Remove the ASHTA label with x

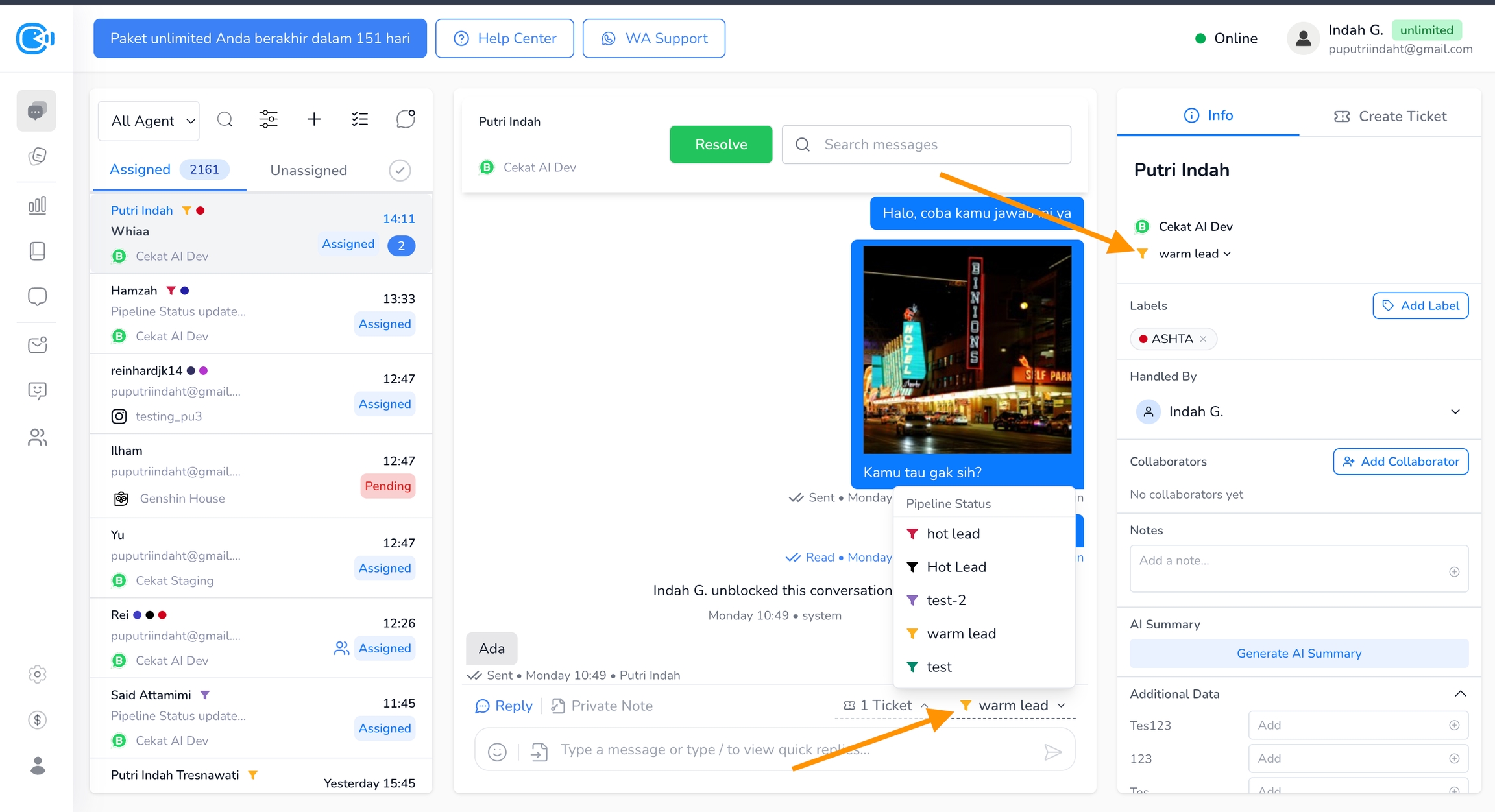pos(1203,339)
